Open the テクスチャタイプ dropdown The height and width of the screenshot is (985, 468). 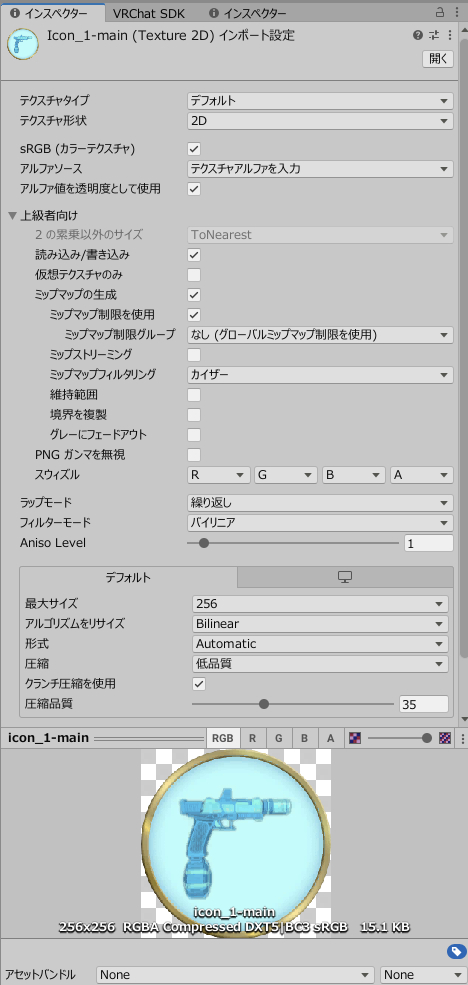[x=320, y=101]
